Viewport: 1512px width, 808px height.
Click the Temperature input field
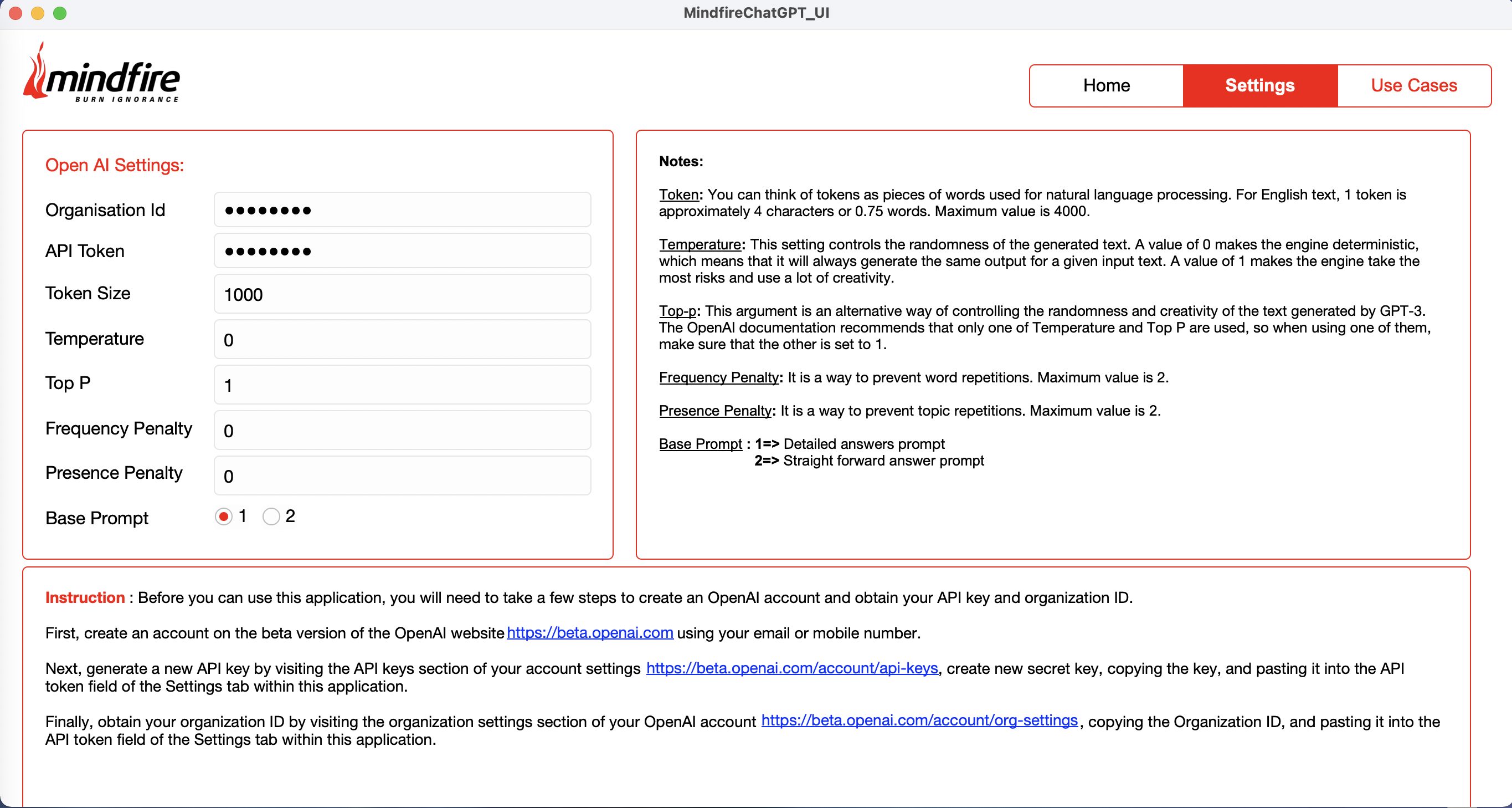(x=403, y=339)
